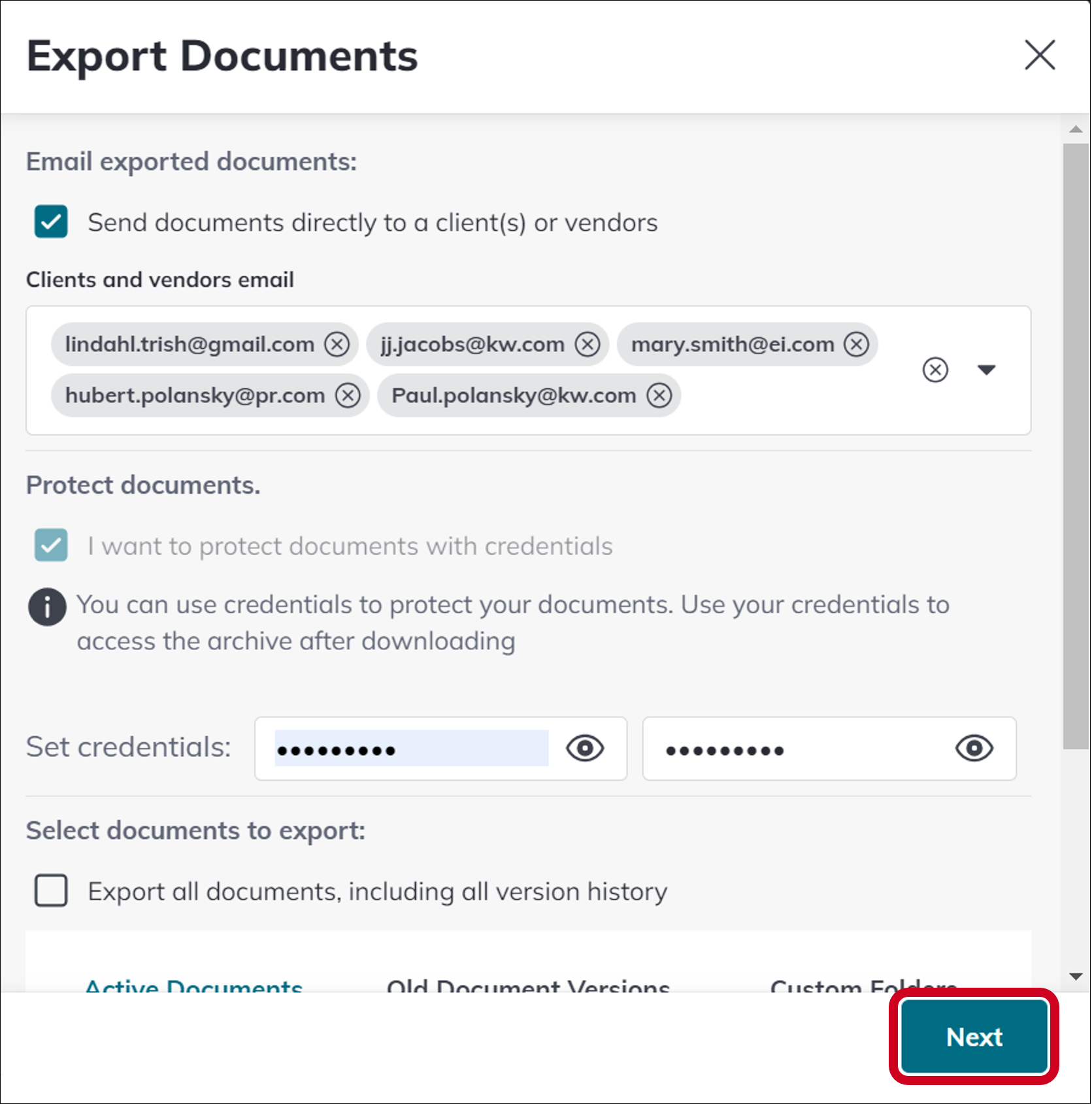
Task: Click scrollbar down arrow
Action: 1076,976
